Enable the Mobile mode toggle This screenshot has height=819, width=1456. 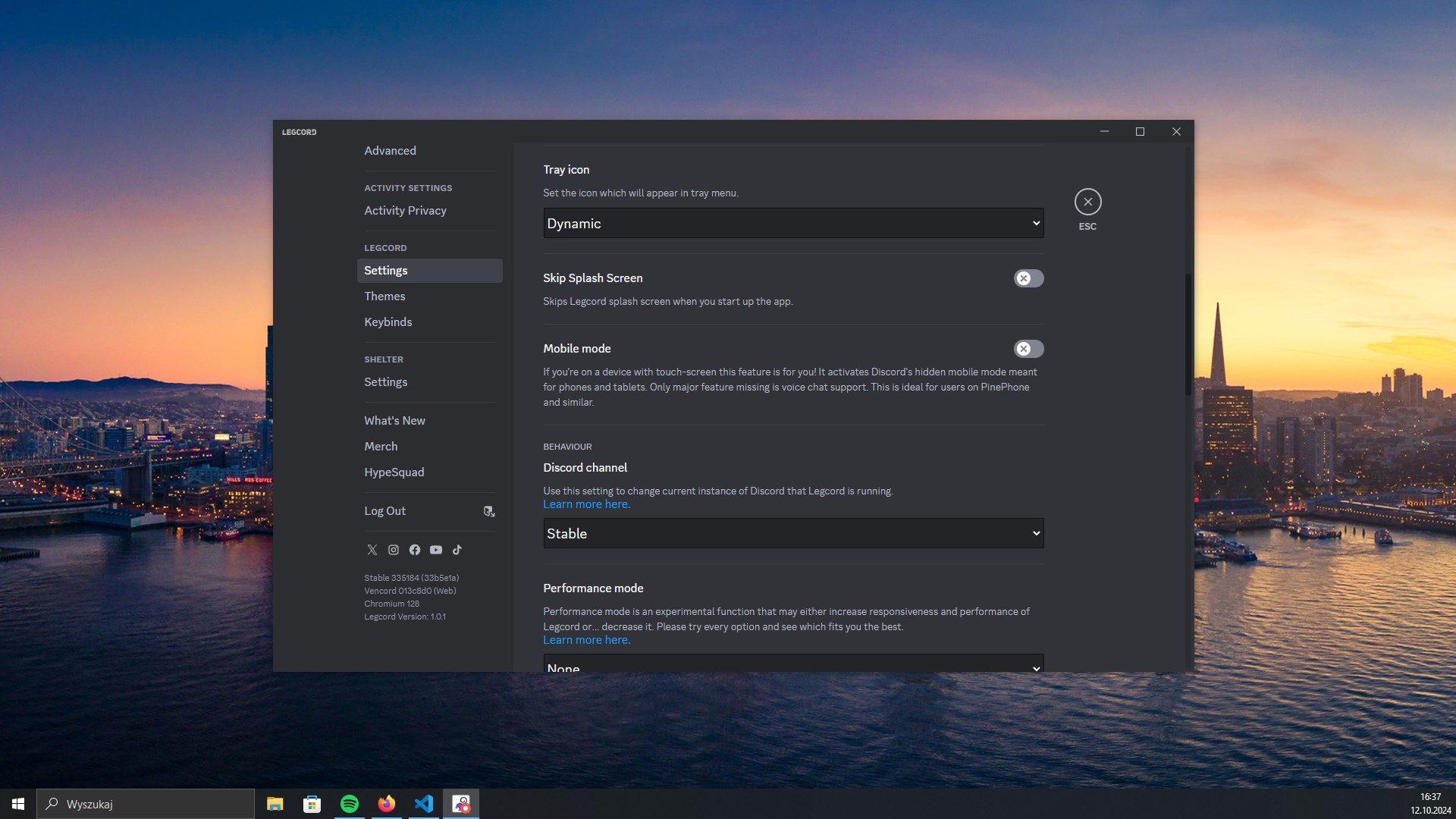pos(1028,349)
